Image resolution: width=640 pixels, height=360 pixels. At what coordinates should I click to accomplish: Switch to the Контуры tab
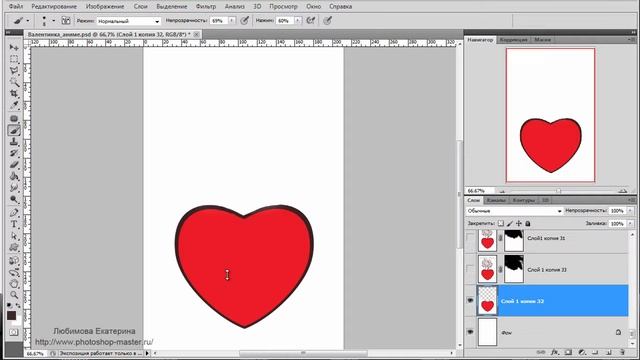[523, 200]
